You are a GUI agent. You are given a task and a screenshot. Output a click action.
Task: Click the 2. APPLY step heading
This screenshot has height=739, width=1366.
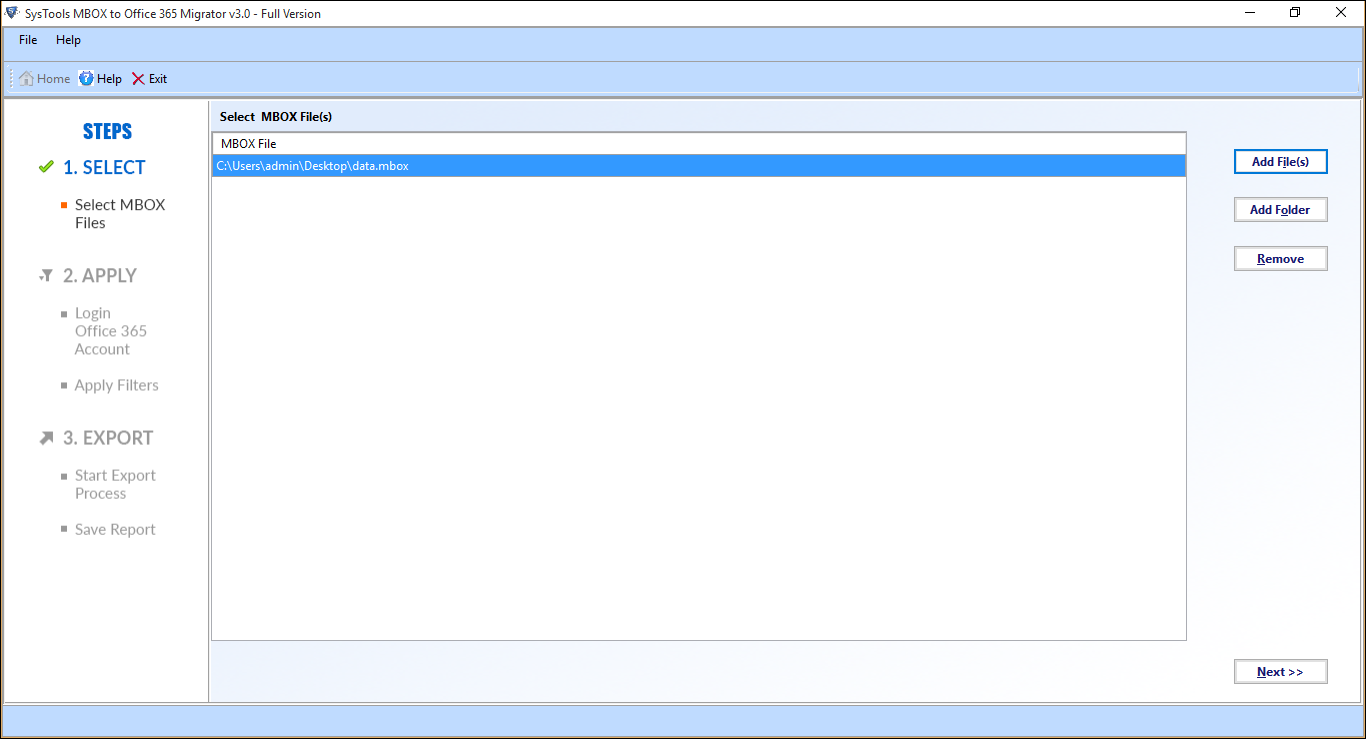100,275
